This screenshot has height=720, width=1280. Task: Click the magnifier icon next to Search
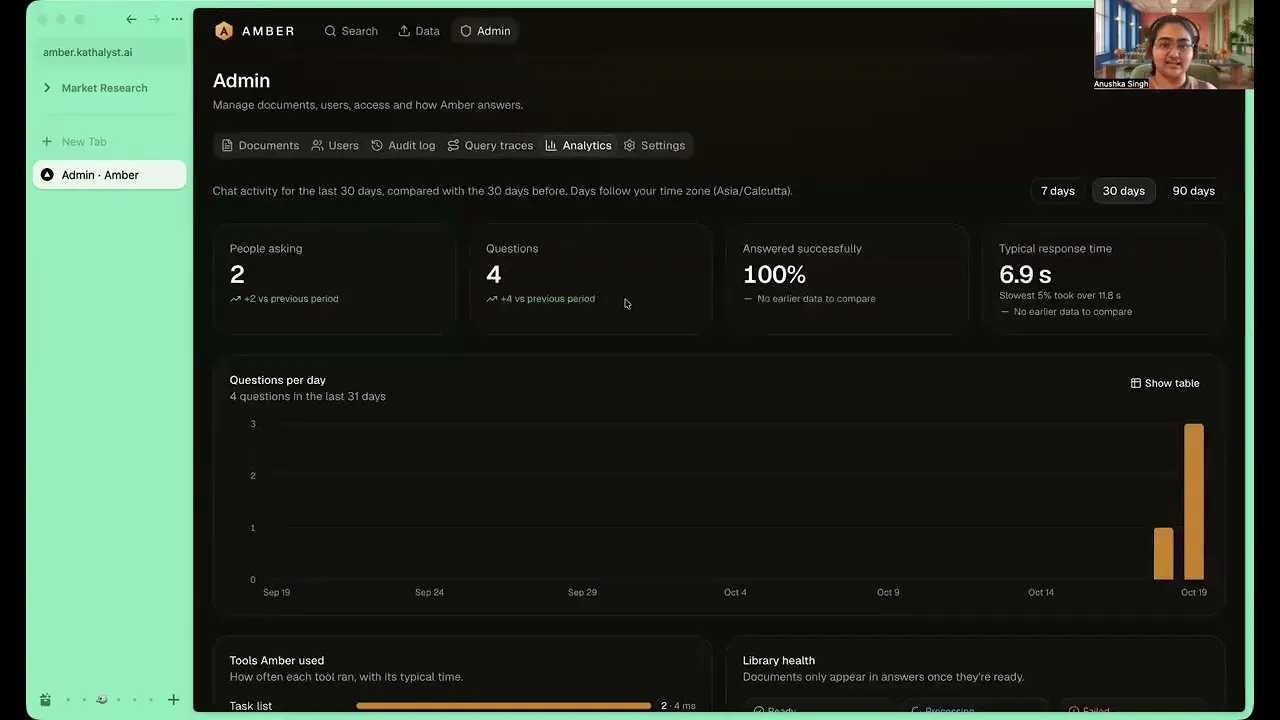(x=330, y=31)
